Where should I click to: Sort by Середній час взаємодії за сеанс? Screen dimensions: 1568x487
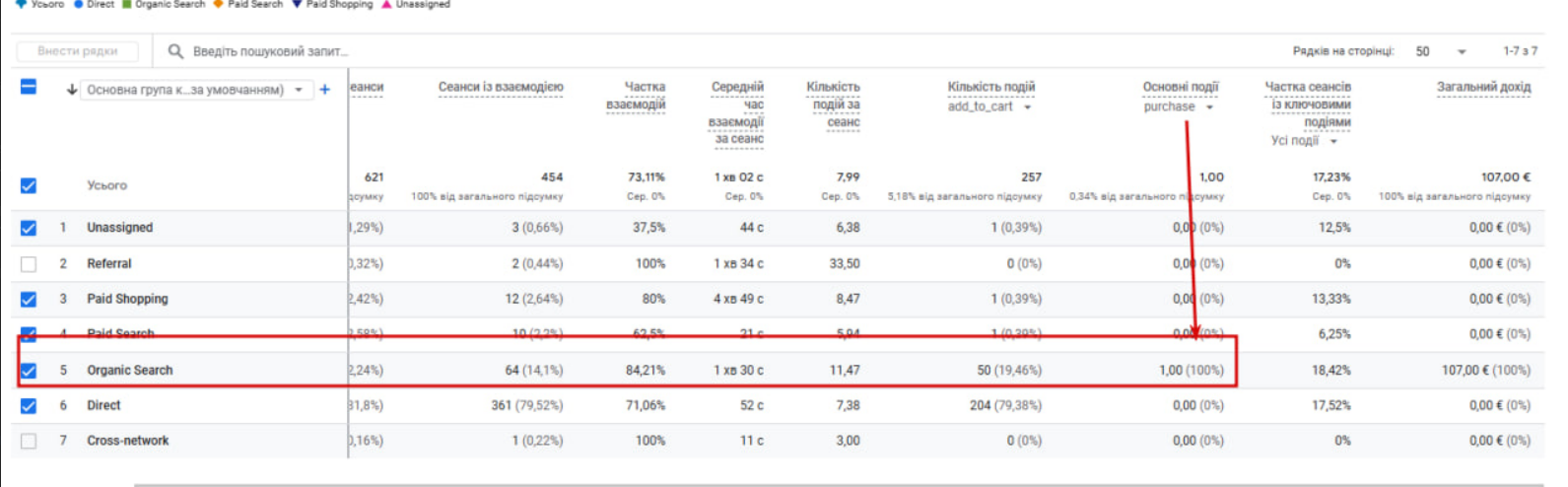coord(736,112)
